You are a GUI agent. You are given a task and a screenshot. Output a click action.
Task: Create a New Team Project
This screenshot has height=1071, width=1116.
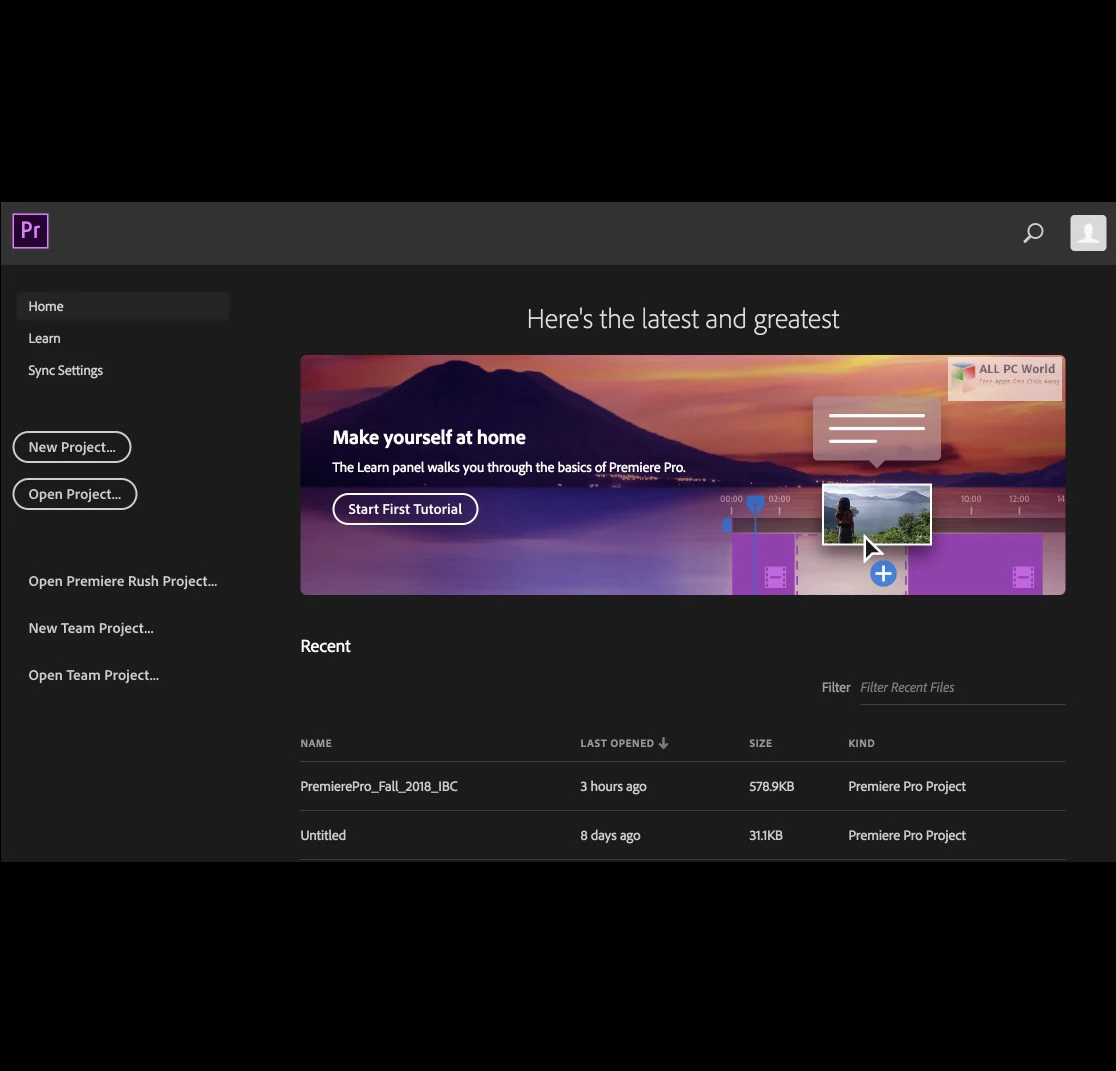point(91,628)
